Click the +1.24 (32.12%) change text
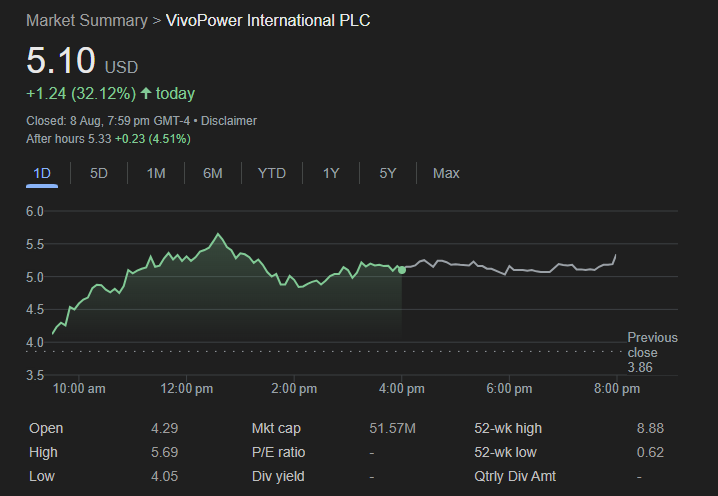The height and width of the screenshot is (496, 718). (x=81, y=93)
